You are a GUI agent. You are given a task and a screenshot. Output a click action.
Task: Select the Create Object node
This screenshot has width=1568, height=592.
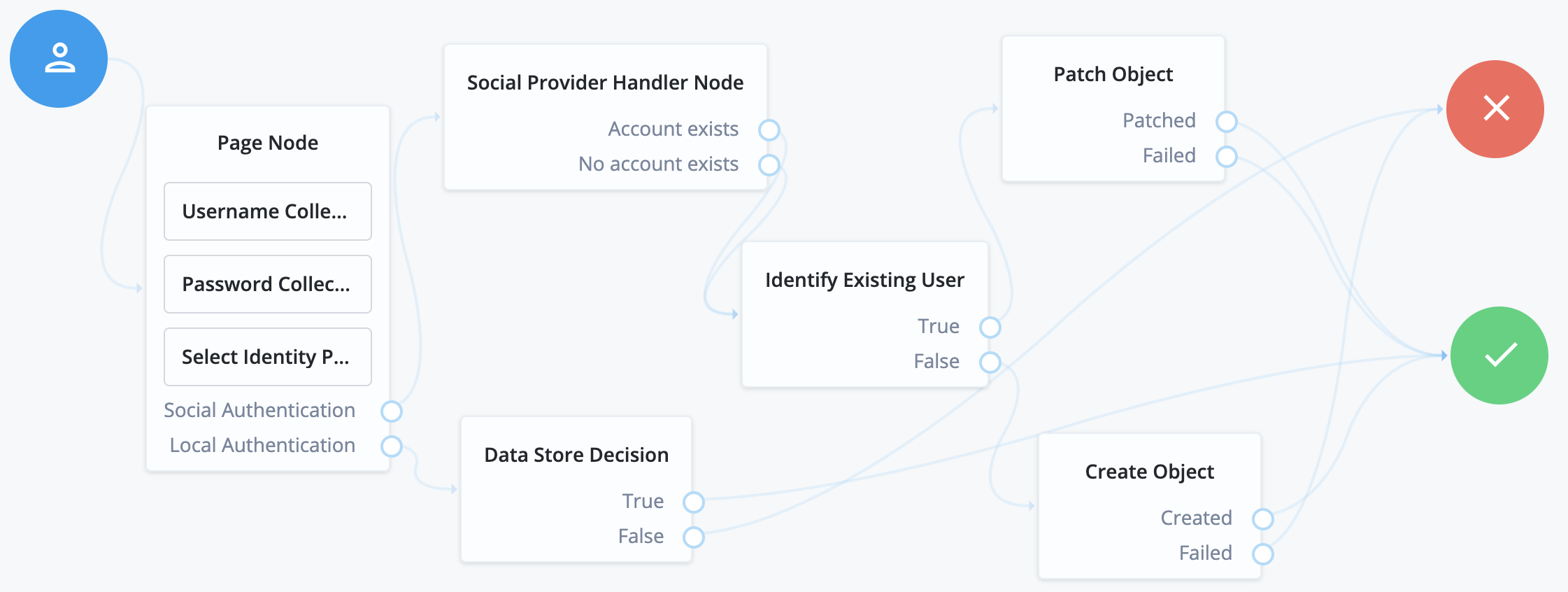coord(1148,471)
